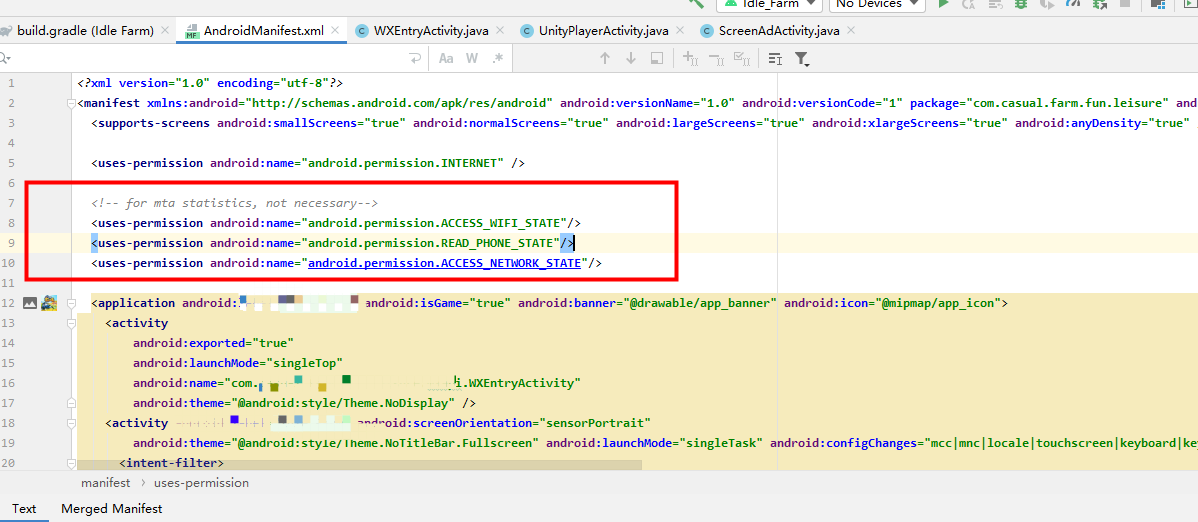This screenshot has width=1198, height=522.
Task: Click the Select All Occurrences icon
Action: click(742, 58)
